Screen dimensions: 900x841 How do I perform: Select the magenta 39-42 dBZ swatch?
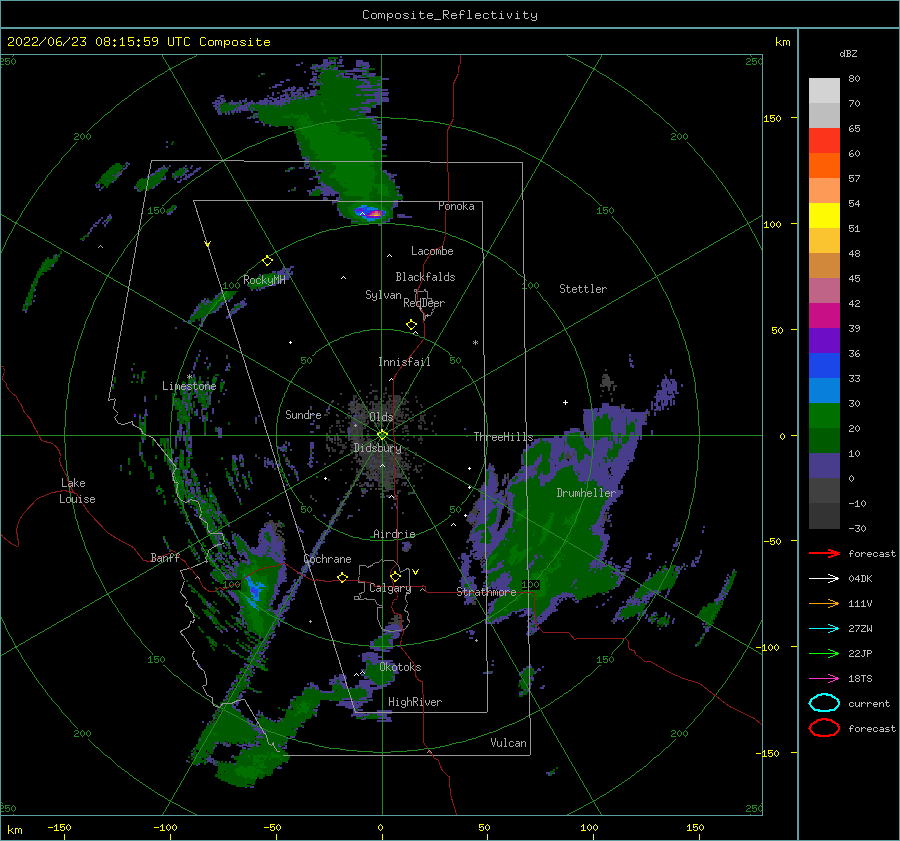pyautogui.click(x=824, y=316)
